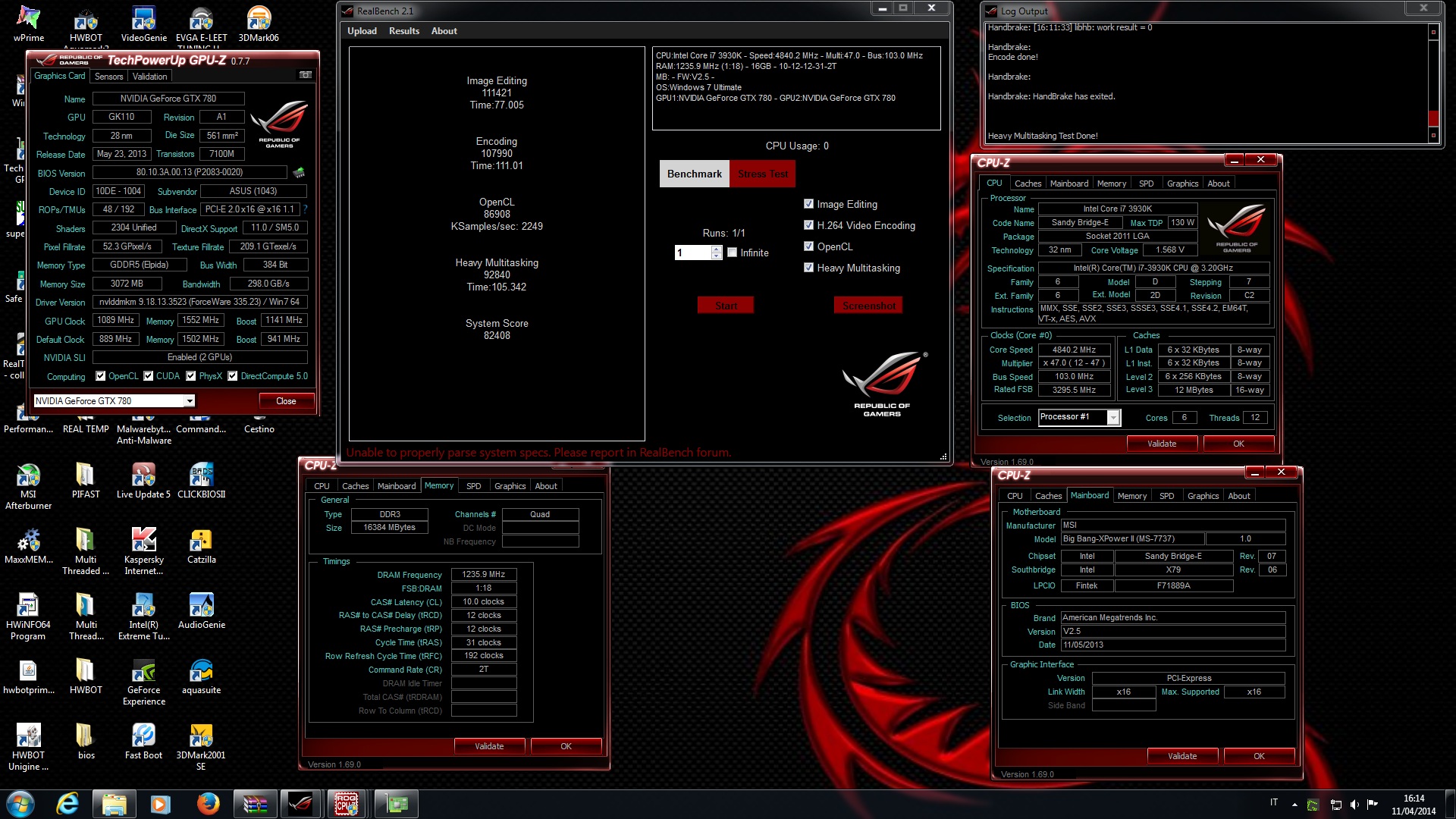Show hidden system tray icons
Screen dimensions: 1456x819
tap(1294, 805)
